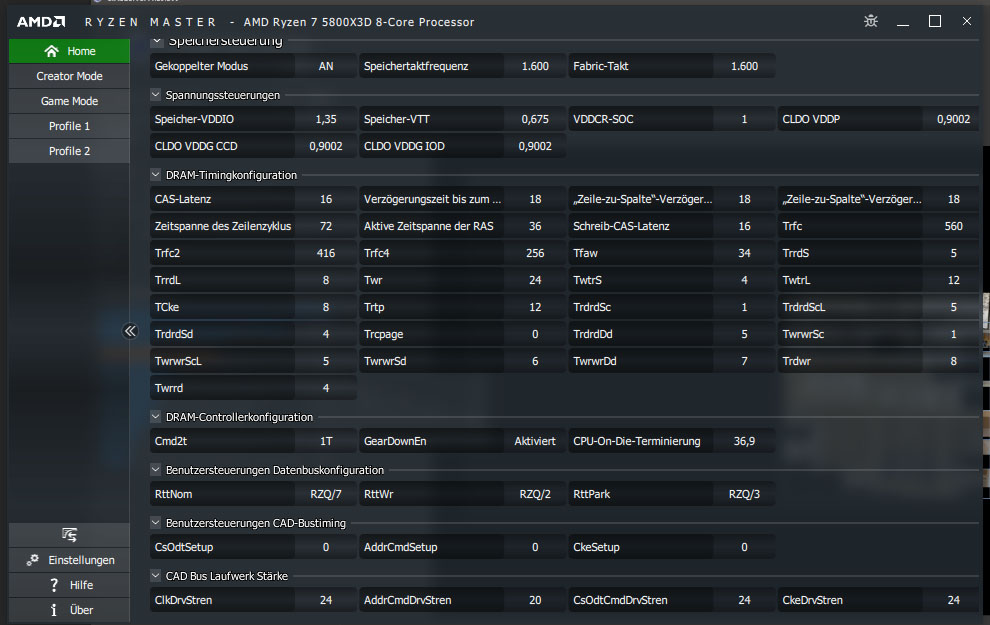Click the RttWr value RZQ/2
990x625 pixels.
(x=535, y=494)
